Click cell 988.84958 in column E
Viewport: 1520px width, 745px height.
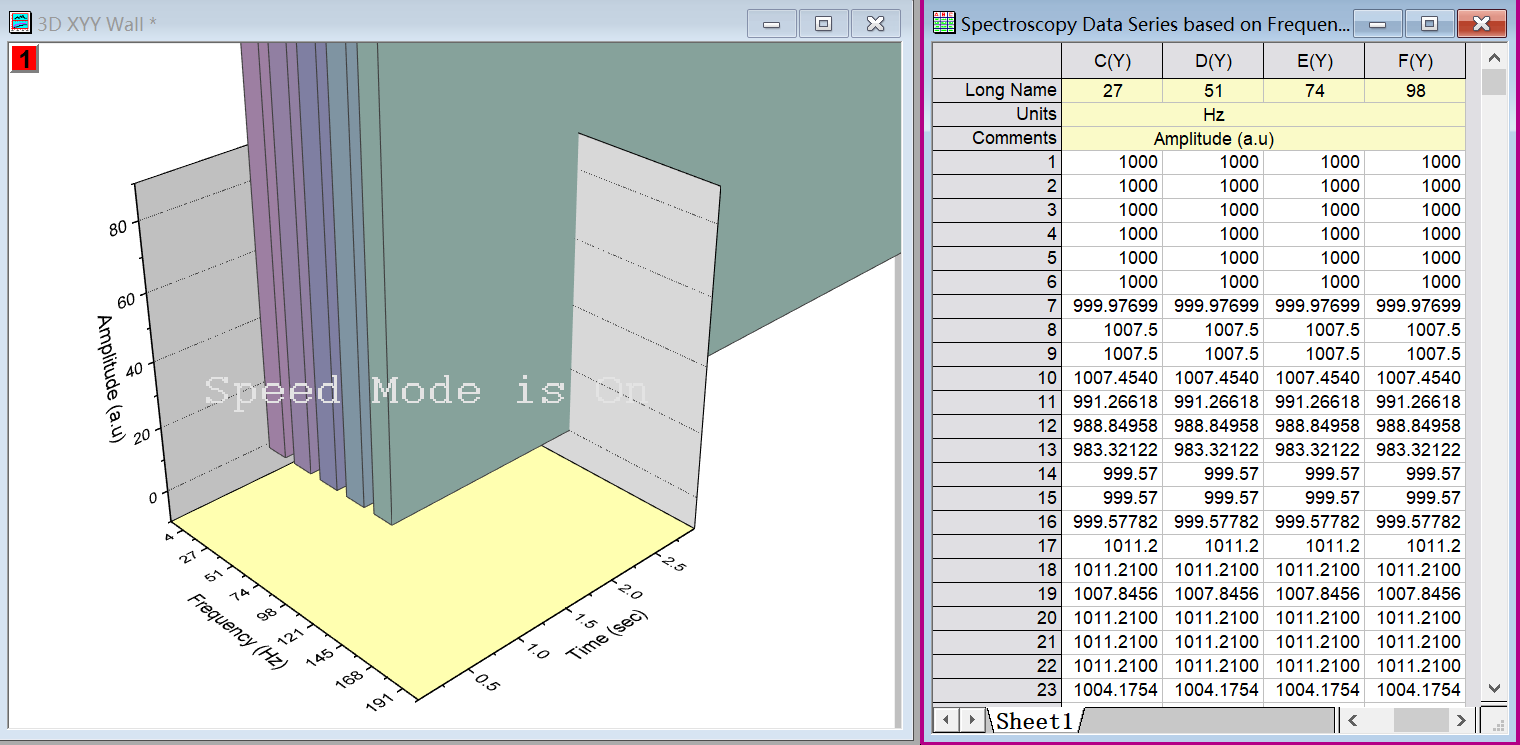tap(1314, 426)
